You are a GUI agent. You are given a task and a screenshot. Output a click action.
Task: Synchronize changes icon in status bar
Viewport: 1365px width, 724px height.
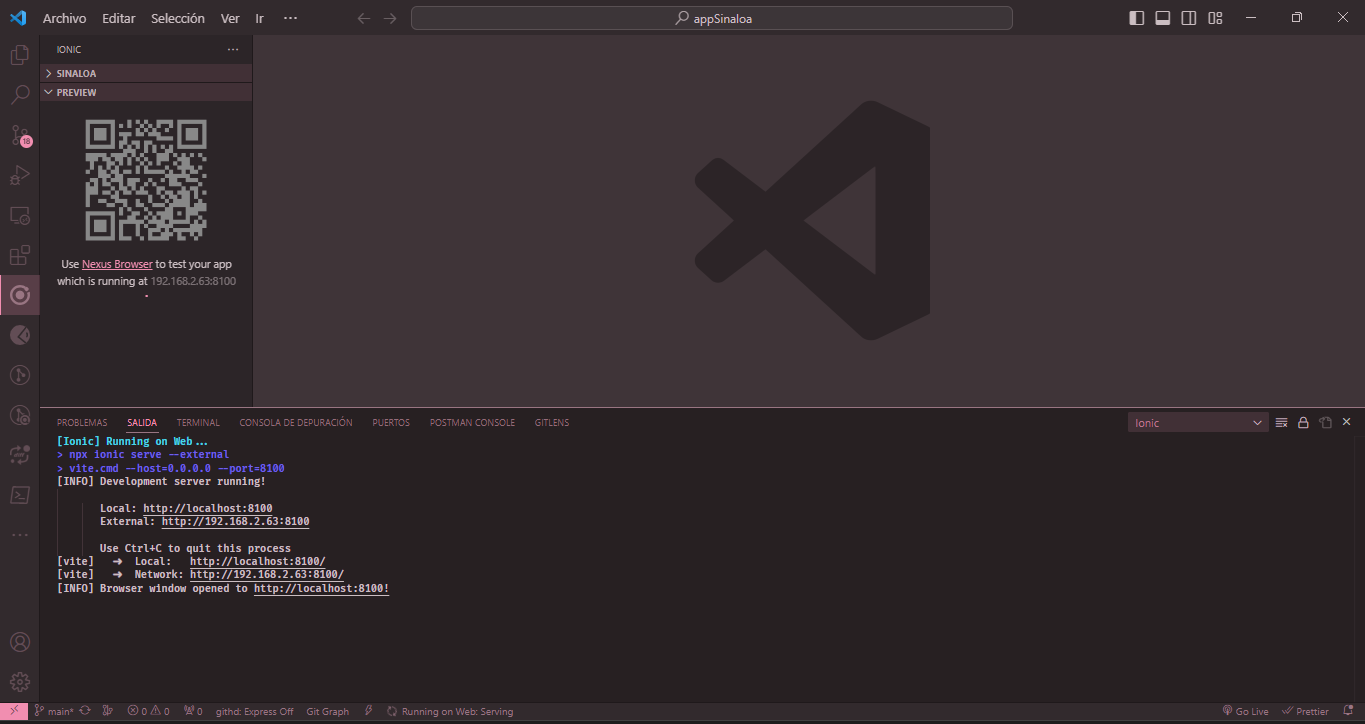tap(85, 712)
